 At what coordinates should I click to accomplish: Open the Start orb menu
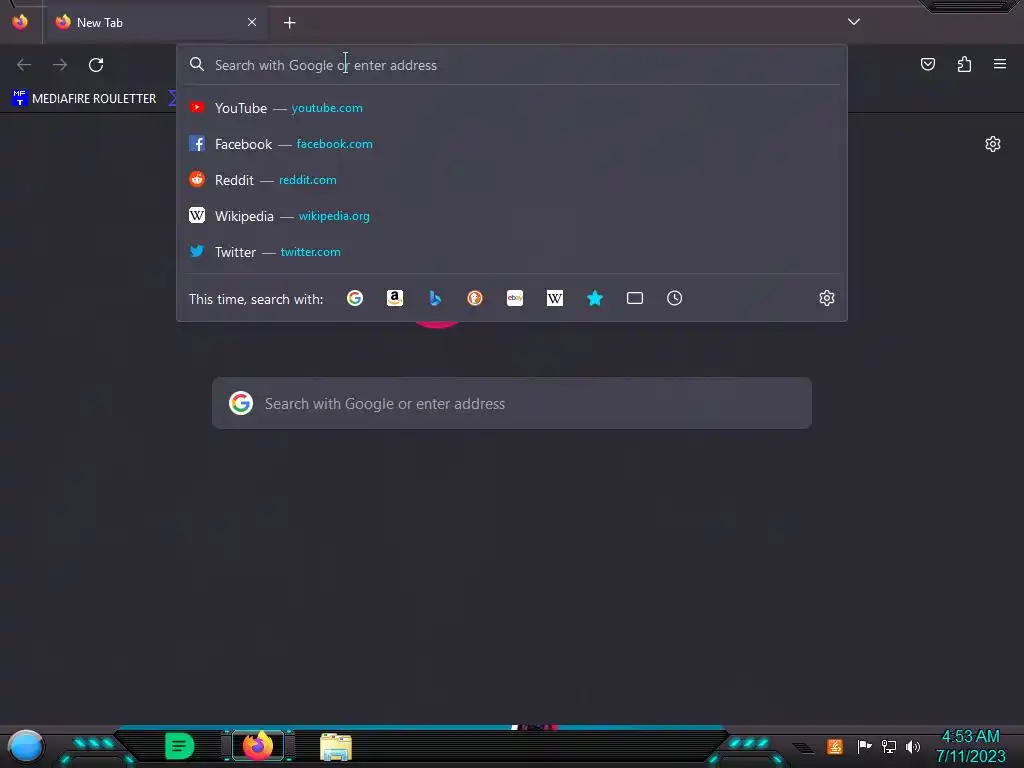coord(26,747)
